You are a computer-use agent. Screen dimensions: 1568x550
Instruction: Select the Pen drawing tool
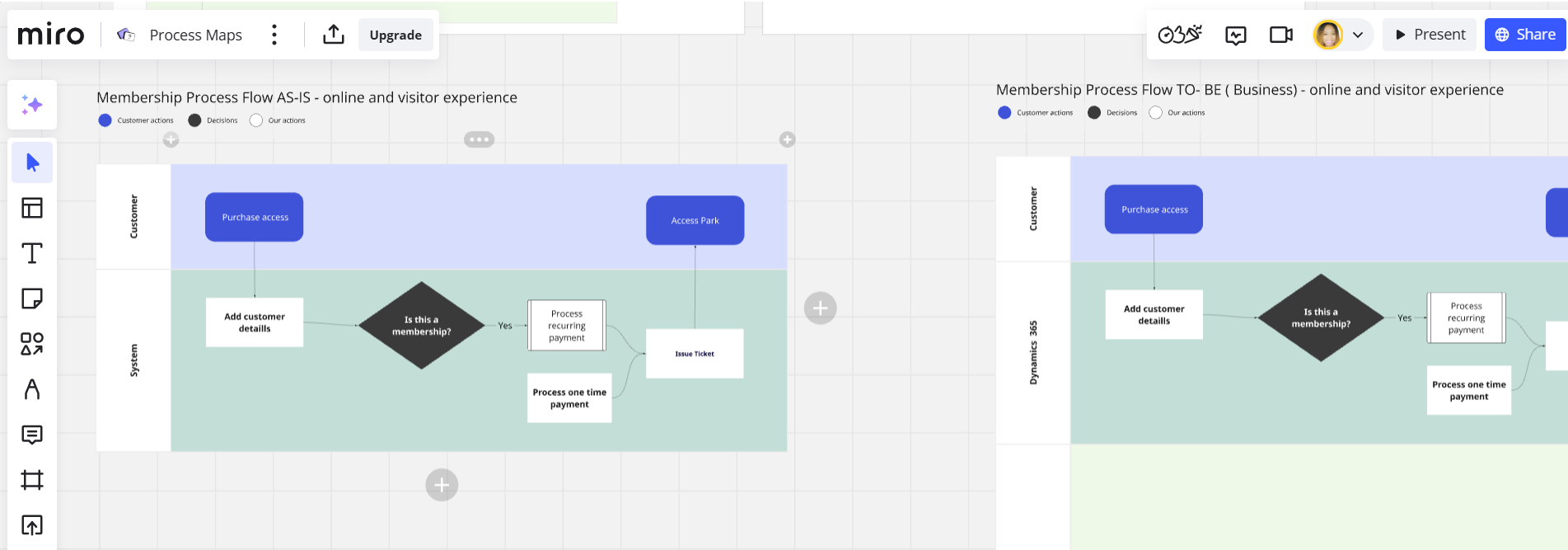click(x=32, y=389)
